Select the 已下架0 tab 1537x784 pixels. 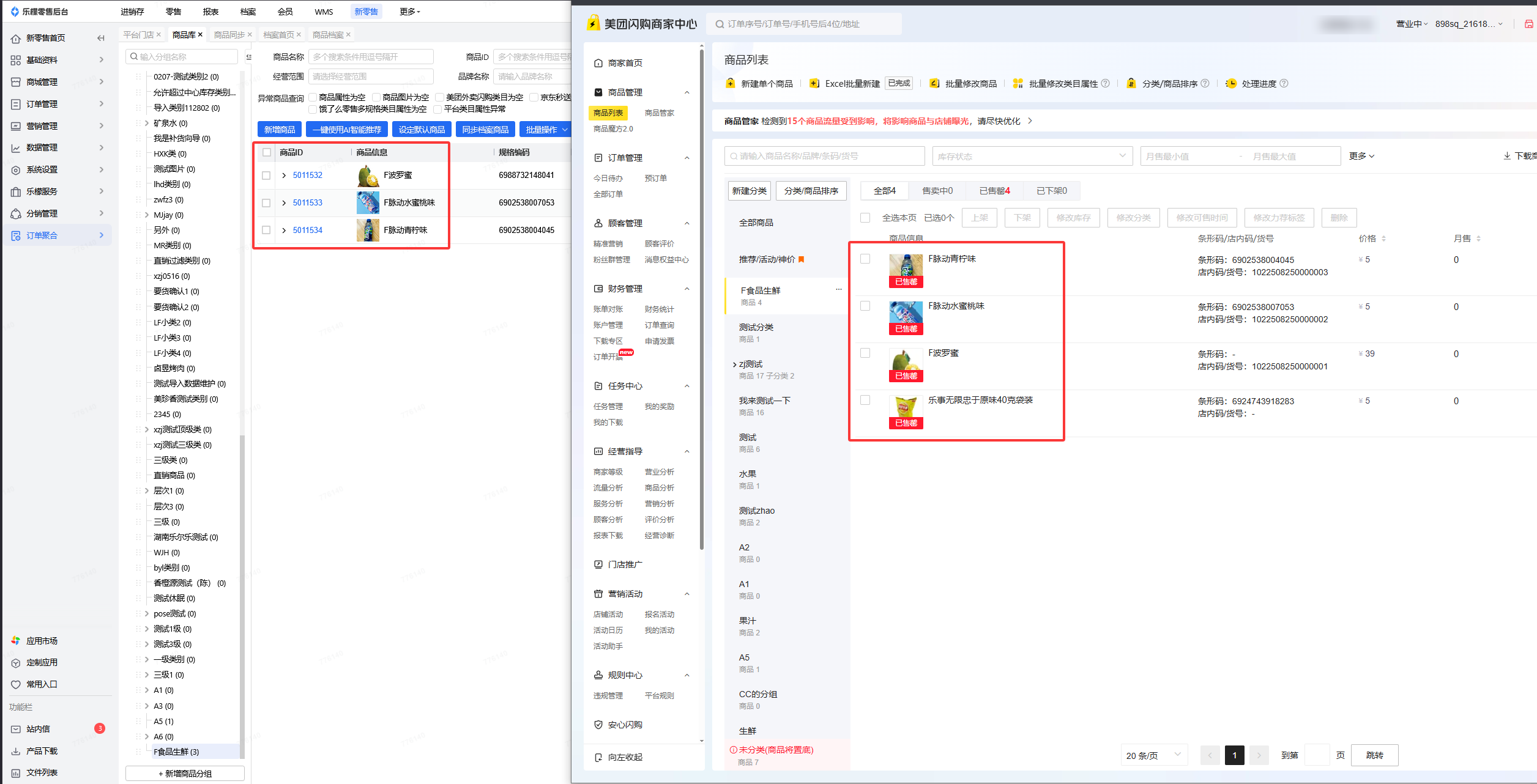tap(1051, 191)
